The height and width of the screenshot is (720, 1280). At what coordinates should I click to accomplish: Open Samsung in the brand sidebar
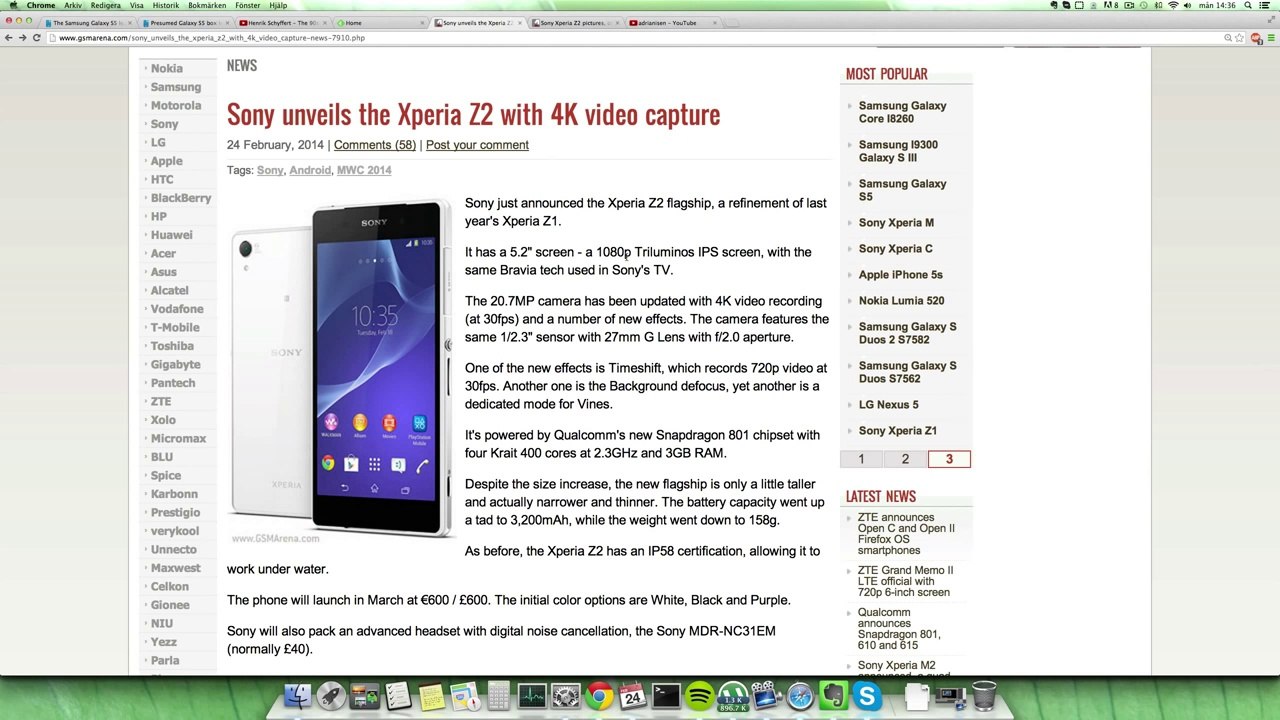click(176, 87)
